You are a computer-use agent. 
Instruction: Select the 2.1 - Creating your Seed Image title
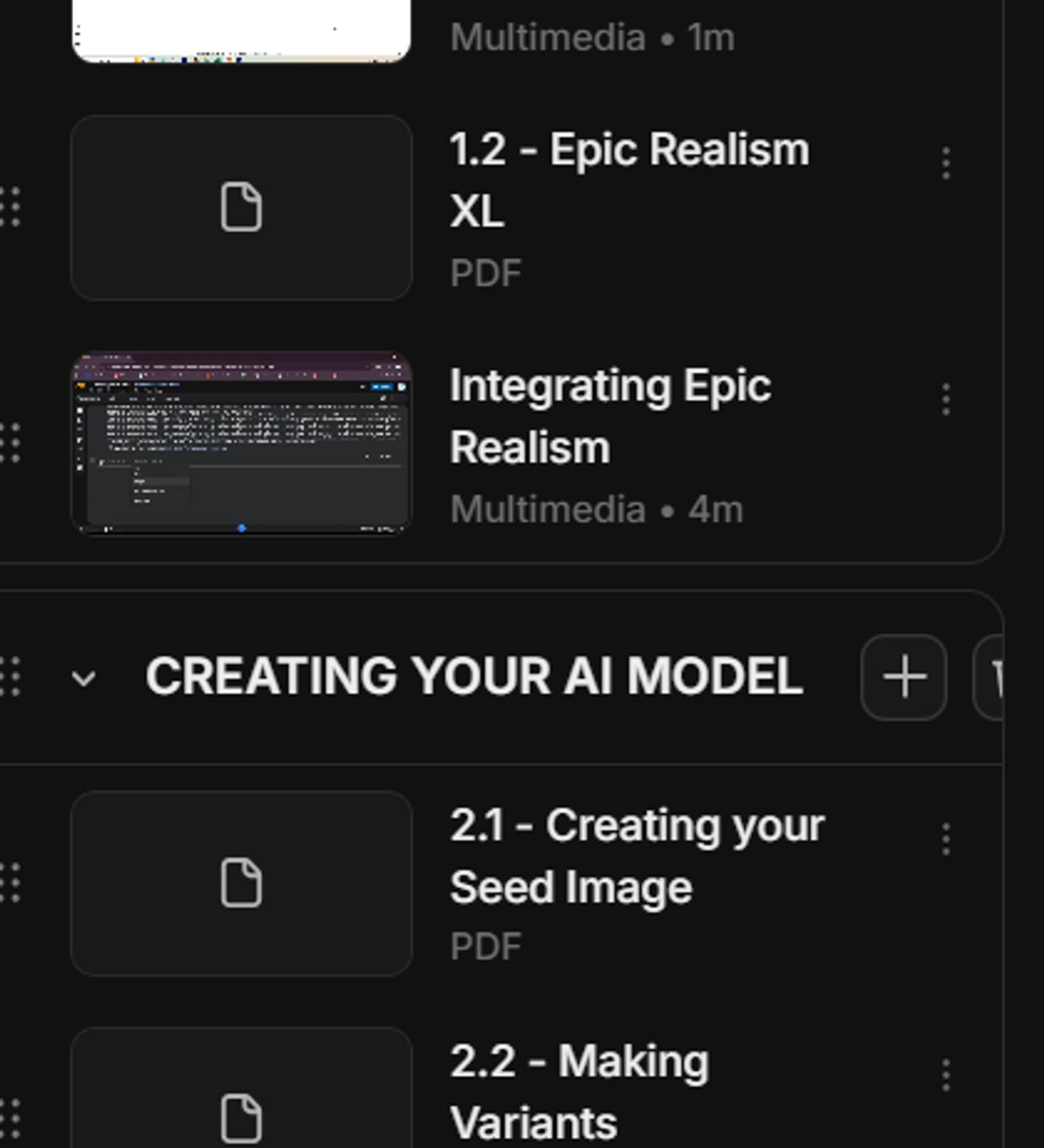[x=636, y=856]
